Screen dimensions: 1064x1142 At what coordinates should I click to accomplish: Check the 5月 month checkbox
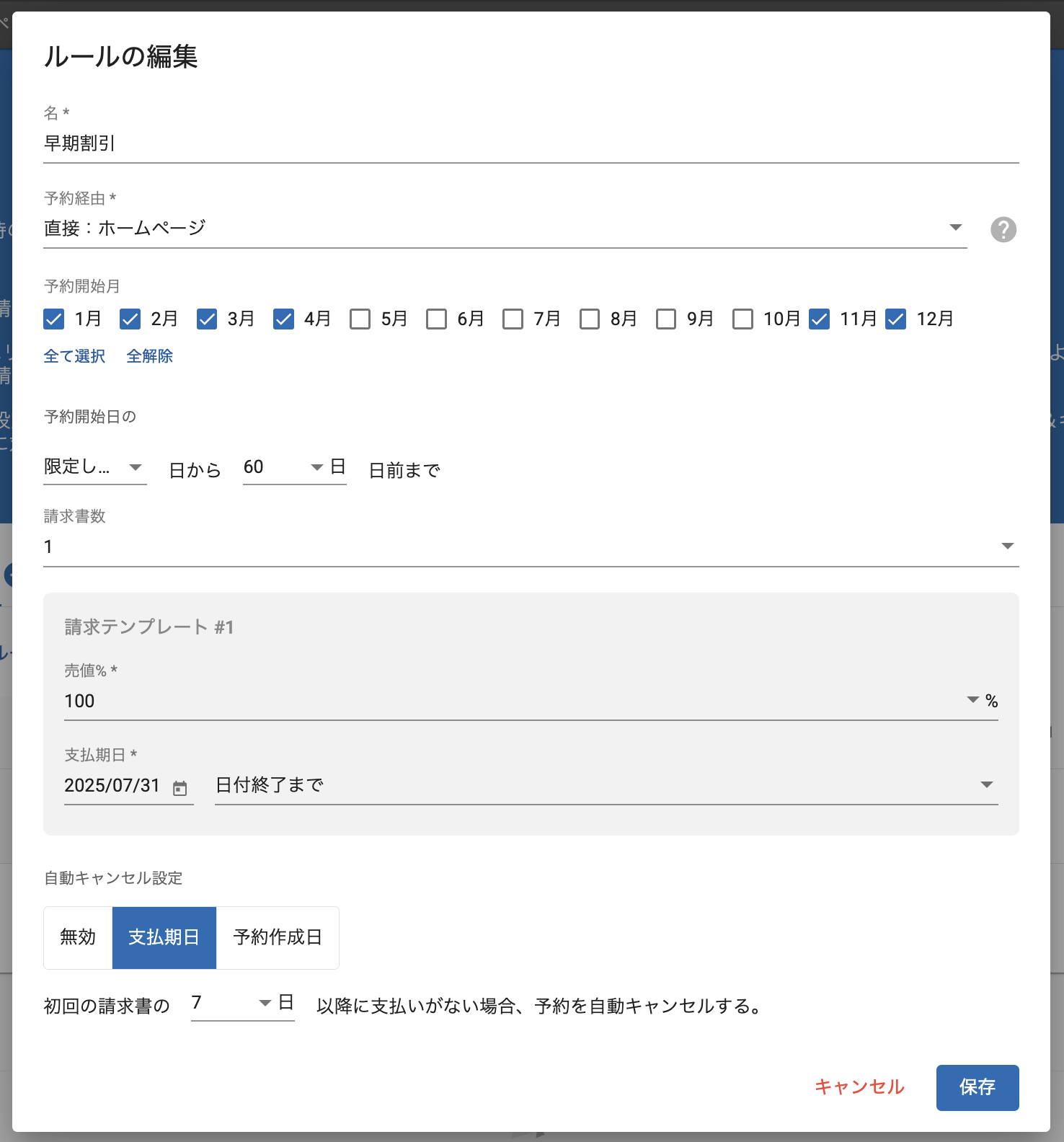tap(360, 319)
